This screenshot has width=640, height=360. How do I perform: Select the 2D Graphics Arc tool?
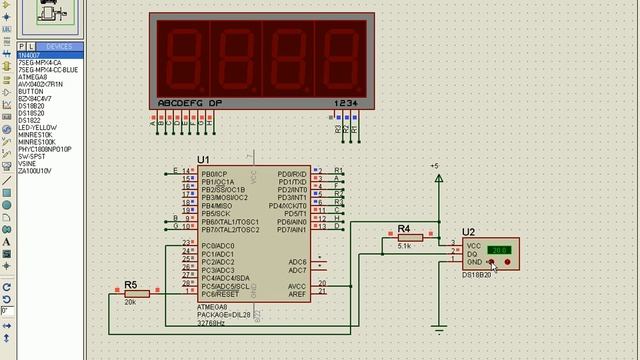[7, 217]
